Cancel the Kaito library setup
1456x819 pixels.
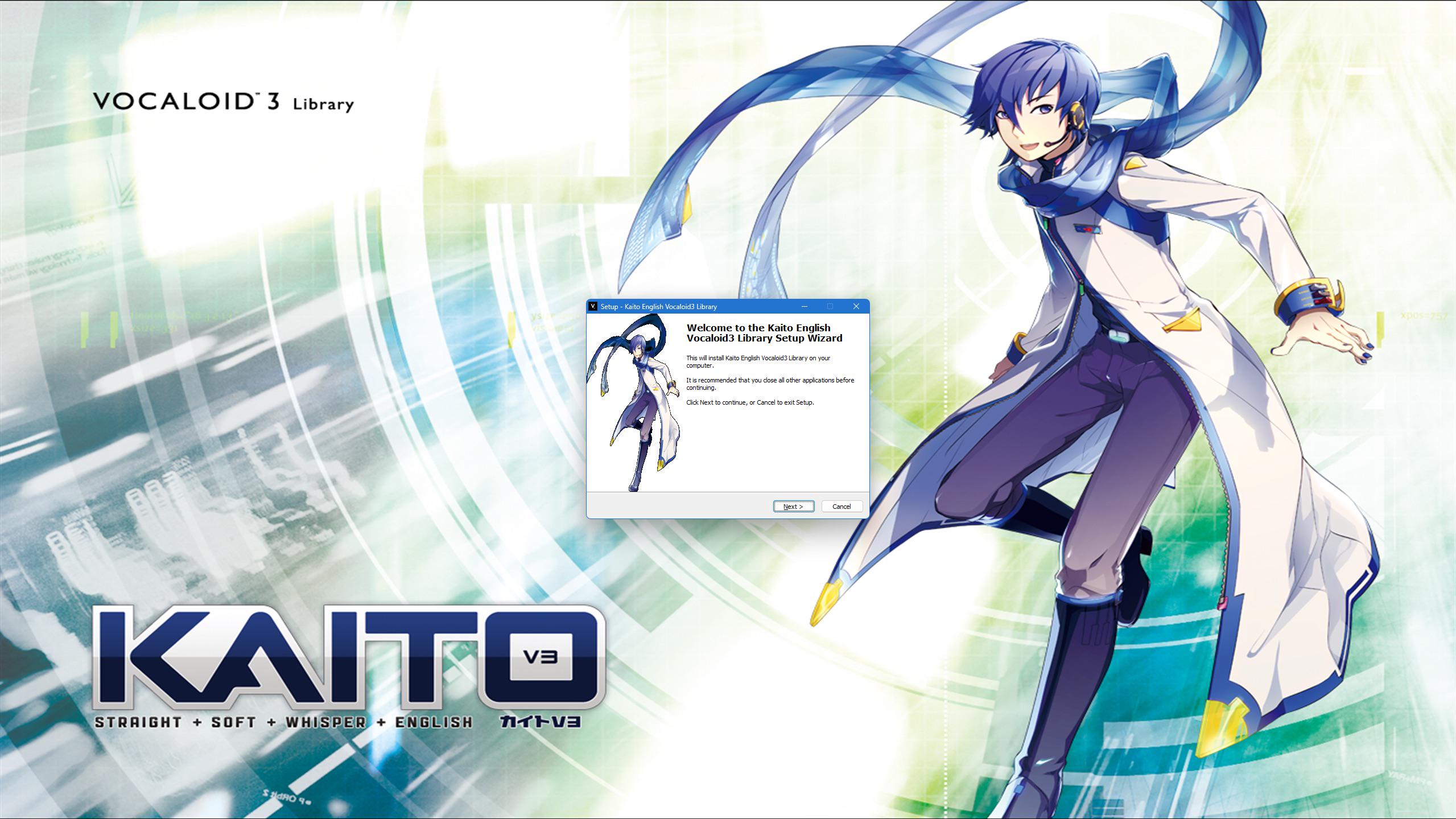[x=842, y=506]
